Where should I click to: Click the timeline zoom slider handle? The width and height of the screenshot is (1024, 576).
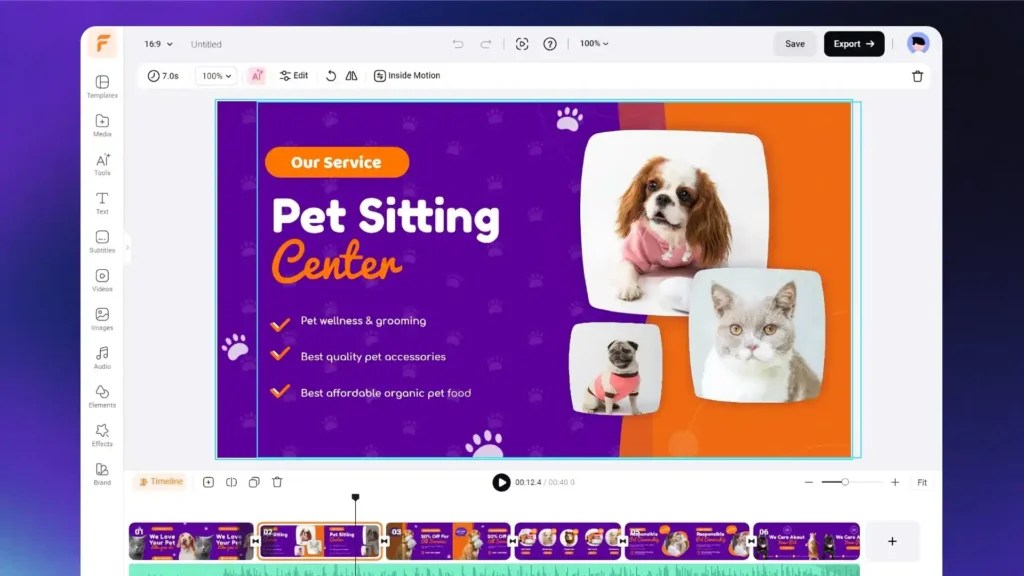(x=845, y=482)
